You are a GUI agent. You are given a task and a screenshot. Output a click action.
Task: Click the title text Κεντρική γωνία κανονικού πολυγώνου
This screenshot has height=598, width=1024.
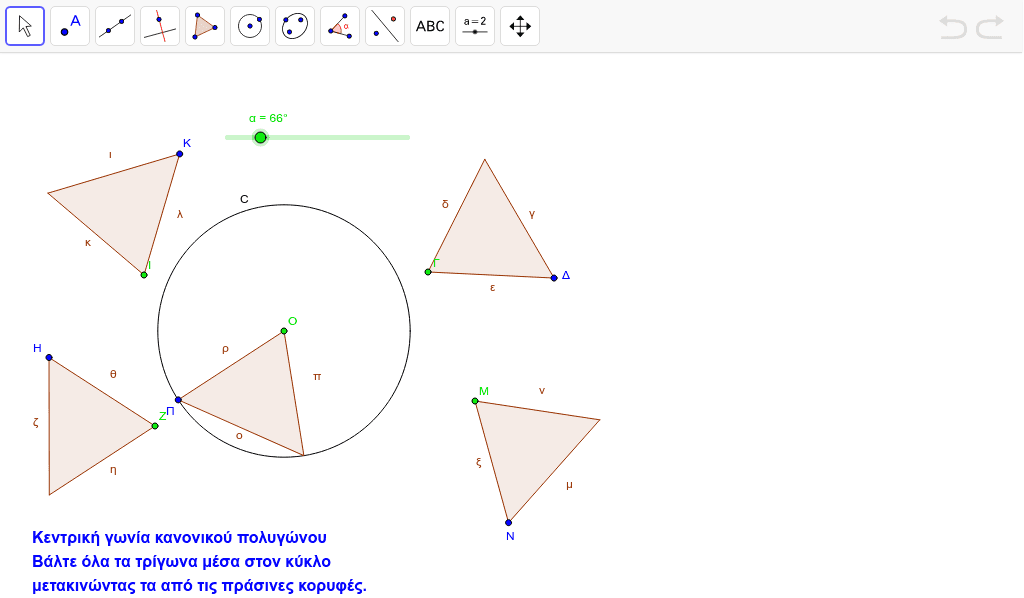[x=180, y=537]
